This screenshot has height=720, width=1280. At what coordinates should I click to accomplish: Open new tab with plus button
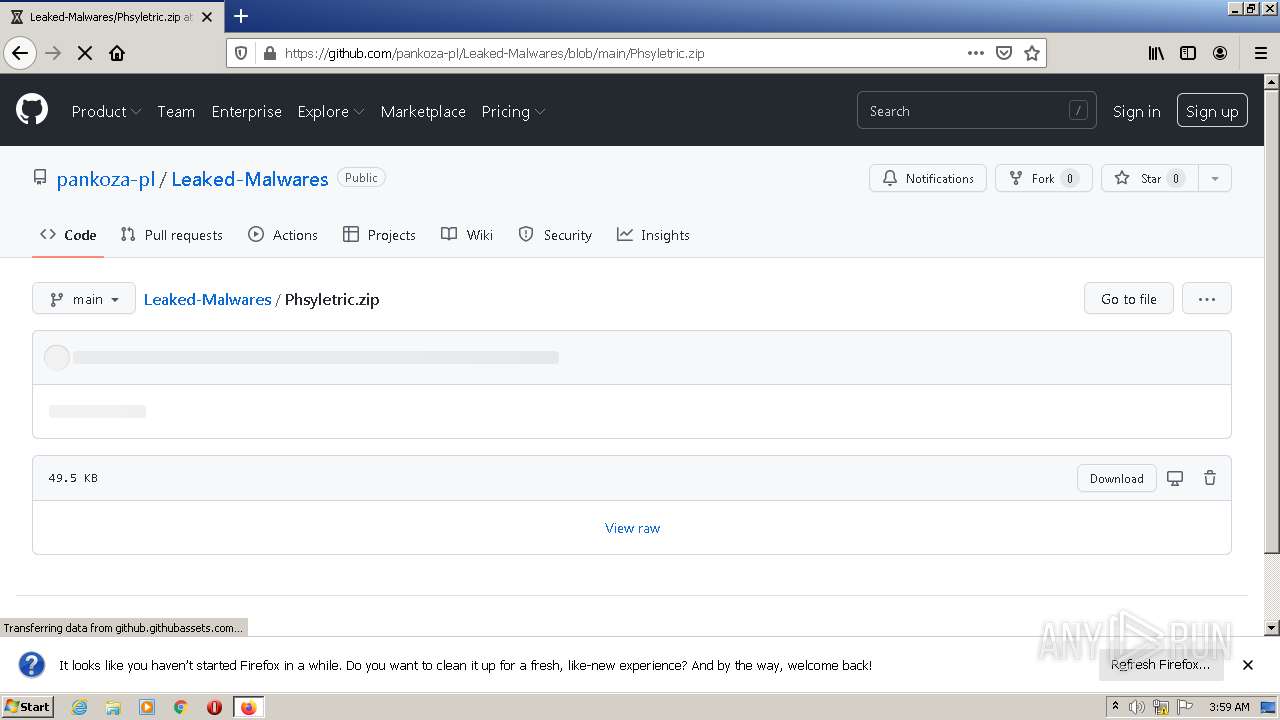pos(241,16)
